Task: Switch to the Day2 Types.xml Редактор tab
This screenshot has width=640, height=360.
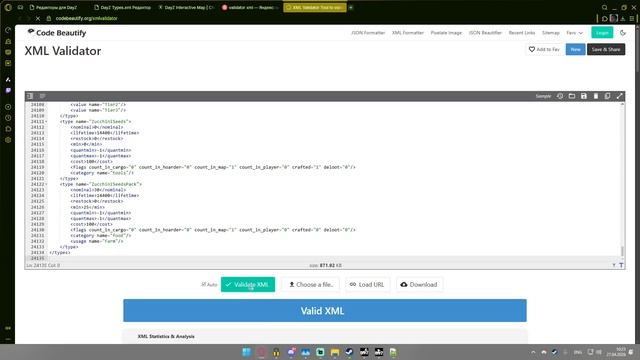Action: pyautogui.click(x=122, y=7)
